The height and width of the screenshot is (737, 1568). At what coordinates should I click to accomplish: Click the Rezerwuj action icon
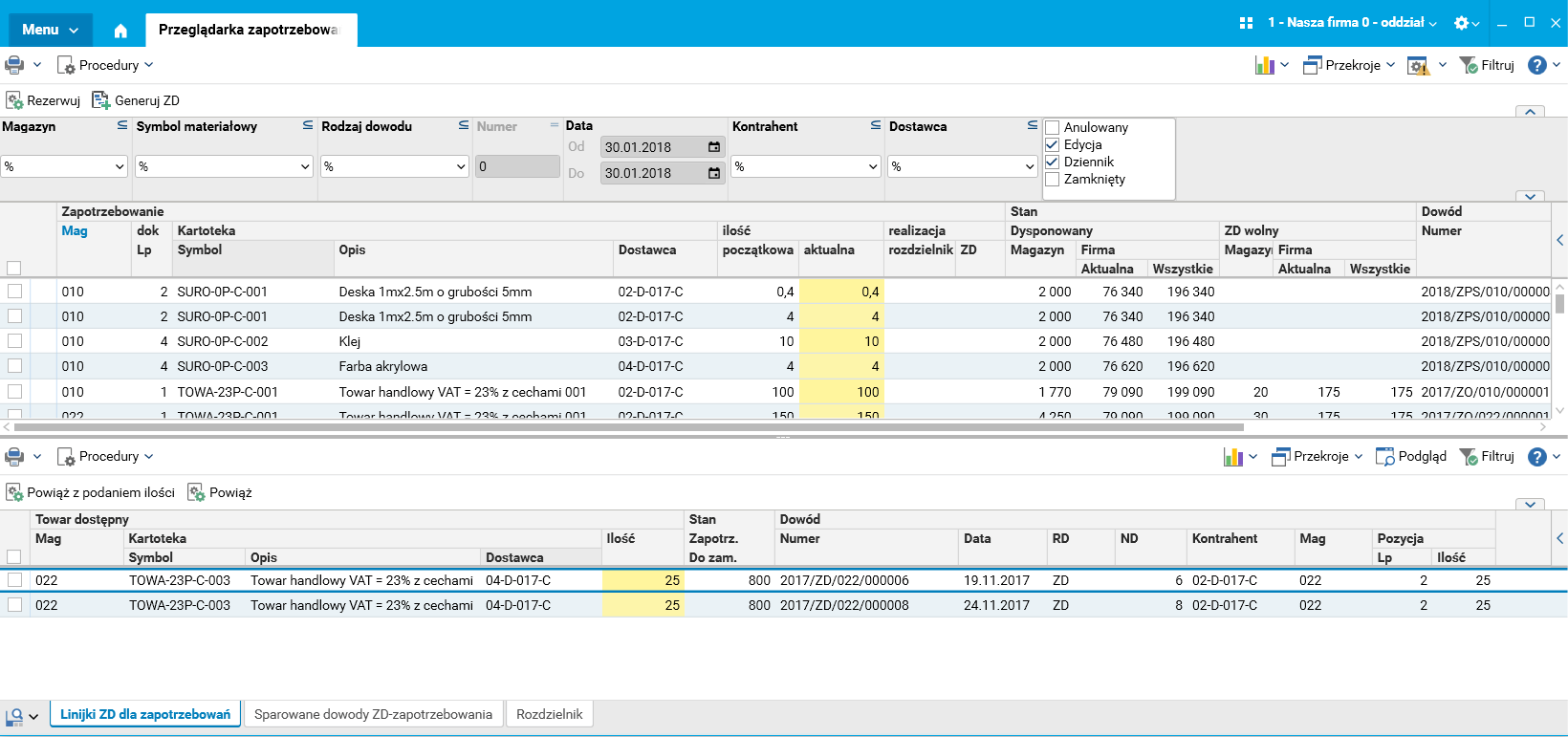[15, 100]
